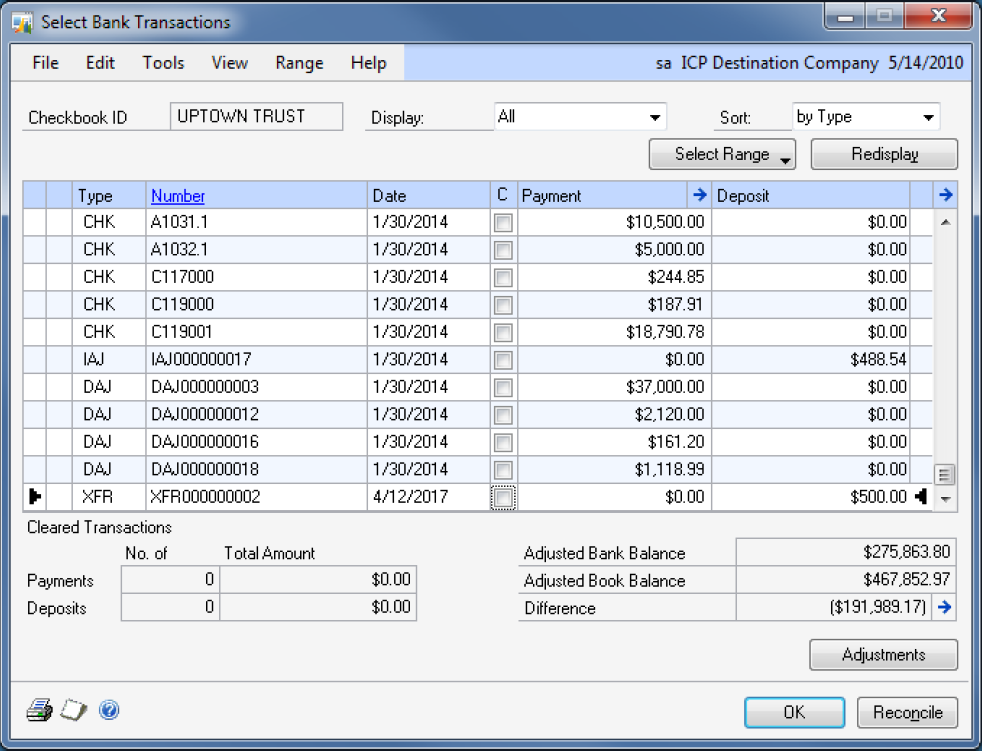Click the application icon in the title bar

[x=22, y=22]
